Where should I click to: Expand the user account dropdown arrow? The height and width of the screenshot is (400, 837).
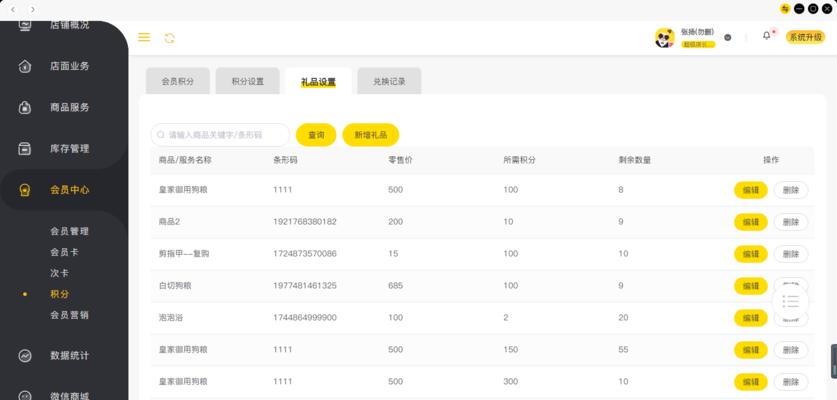728,37
